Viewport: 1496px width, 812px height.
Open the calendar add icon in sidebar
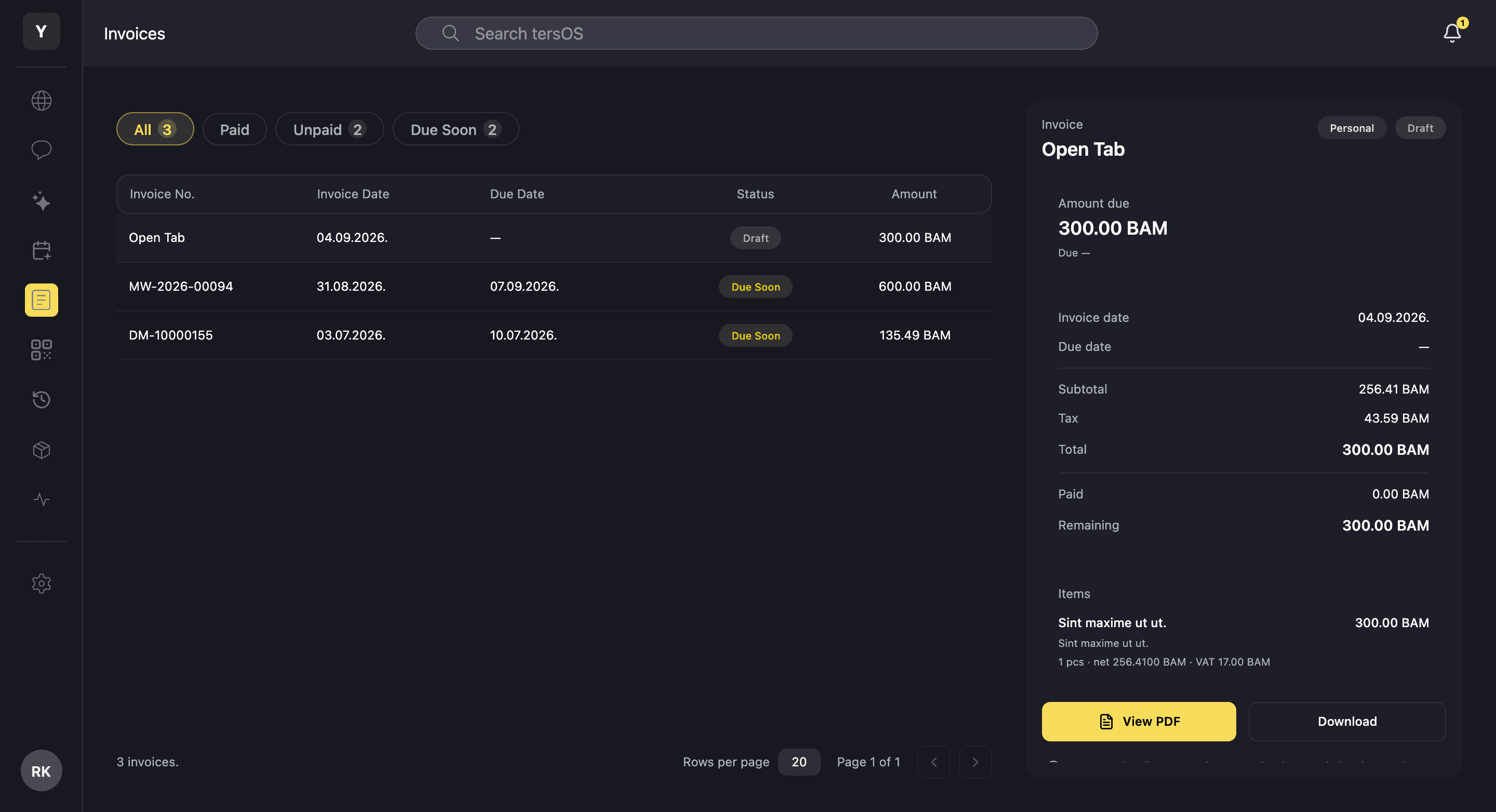[x=41, y=251]
